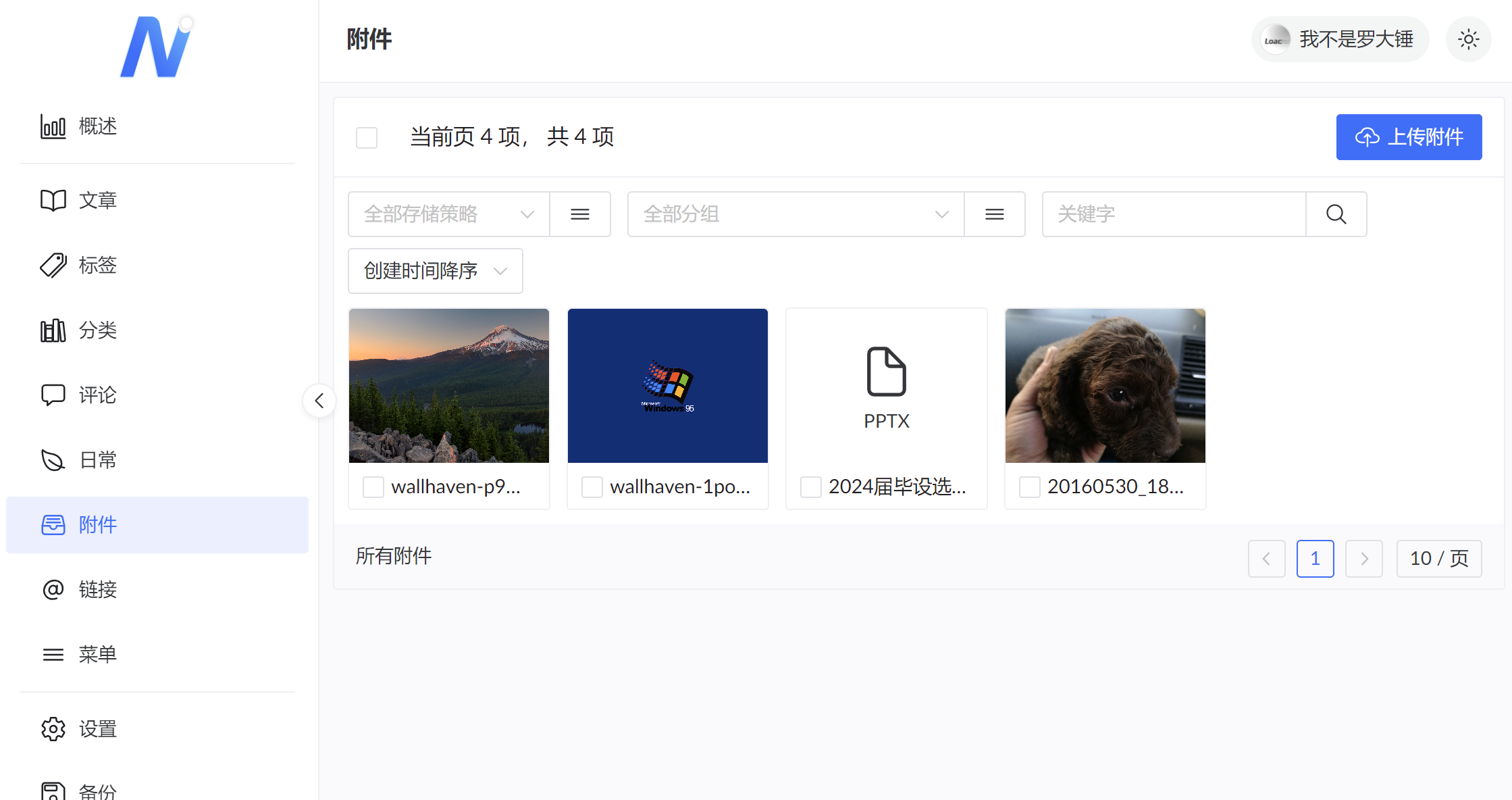Collapse the sidebar with arrow button

pyautogui.click(x=319, y=401)
